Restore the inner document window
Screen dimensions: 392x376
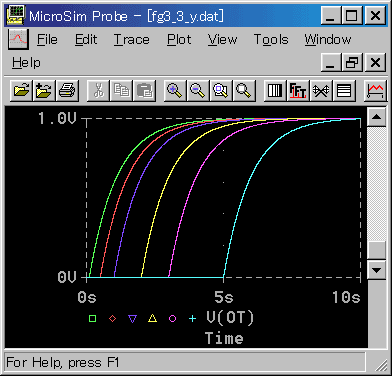pyautogui.click(x=353, y=62)
